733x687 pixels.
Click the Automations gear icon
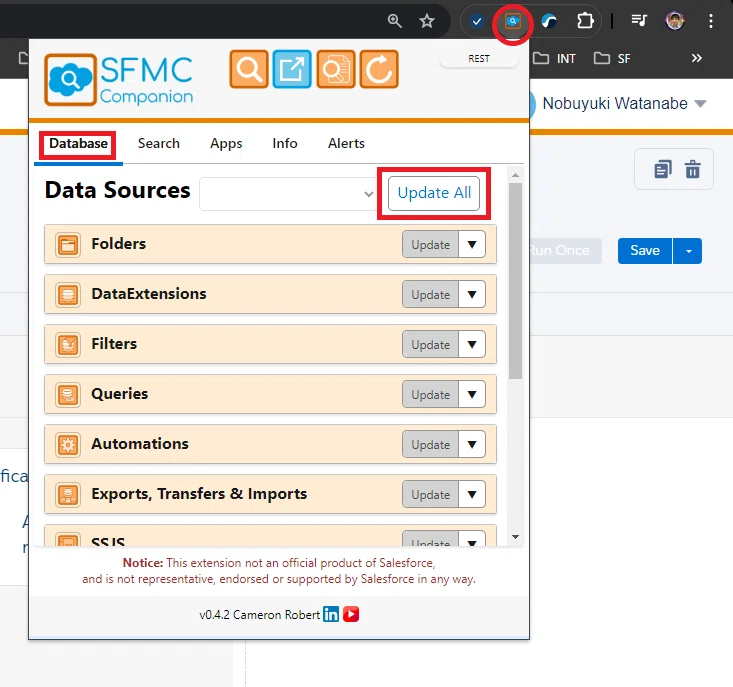(x=68, y=444)
